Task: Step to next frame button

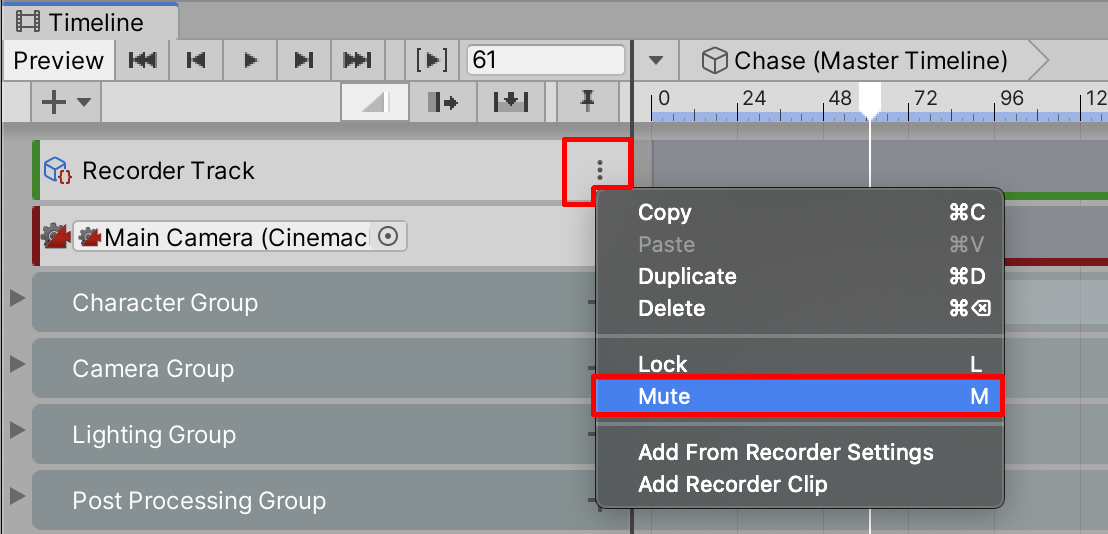Action: [304, 61]
